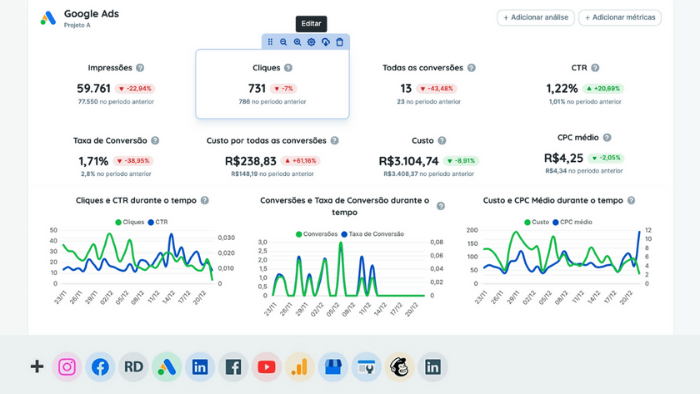Click the R$4,25 CPC médio value
This screenshot has width=700, height=394.
(x=563, y=158)
